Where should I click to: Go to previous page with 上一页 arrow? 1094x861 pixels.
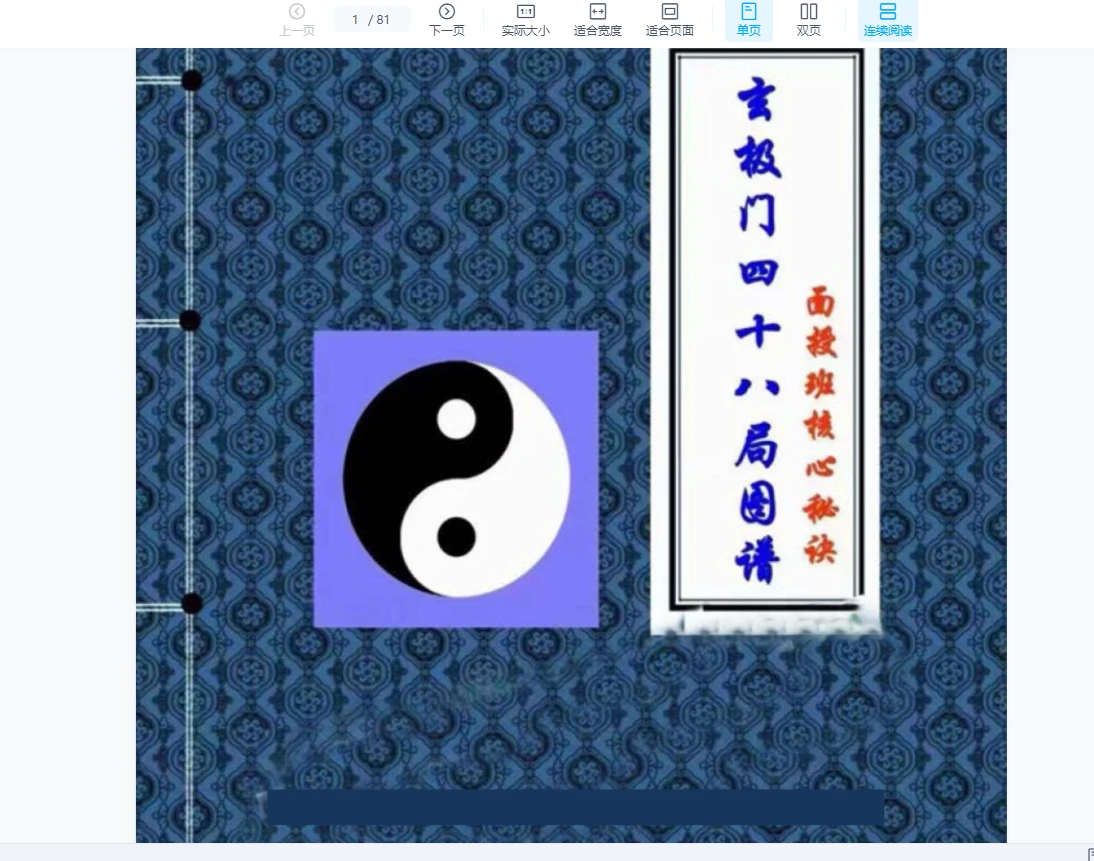296,19
